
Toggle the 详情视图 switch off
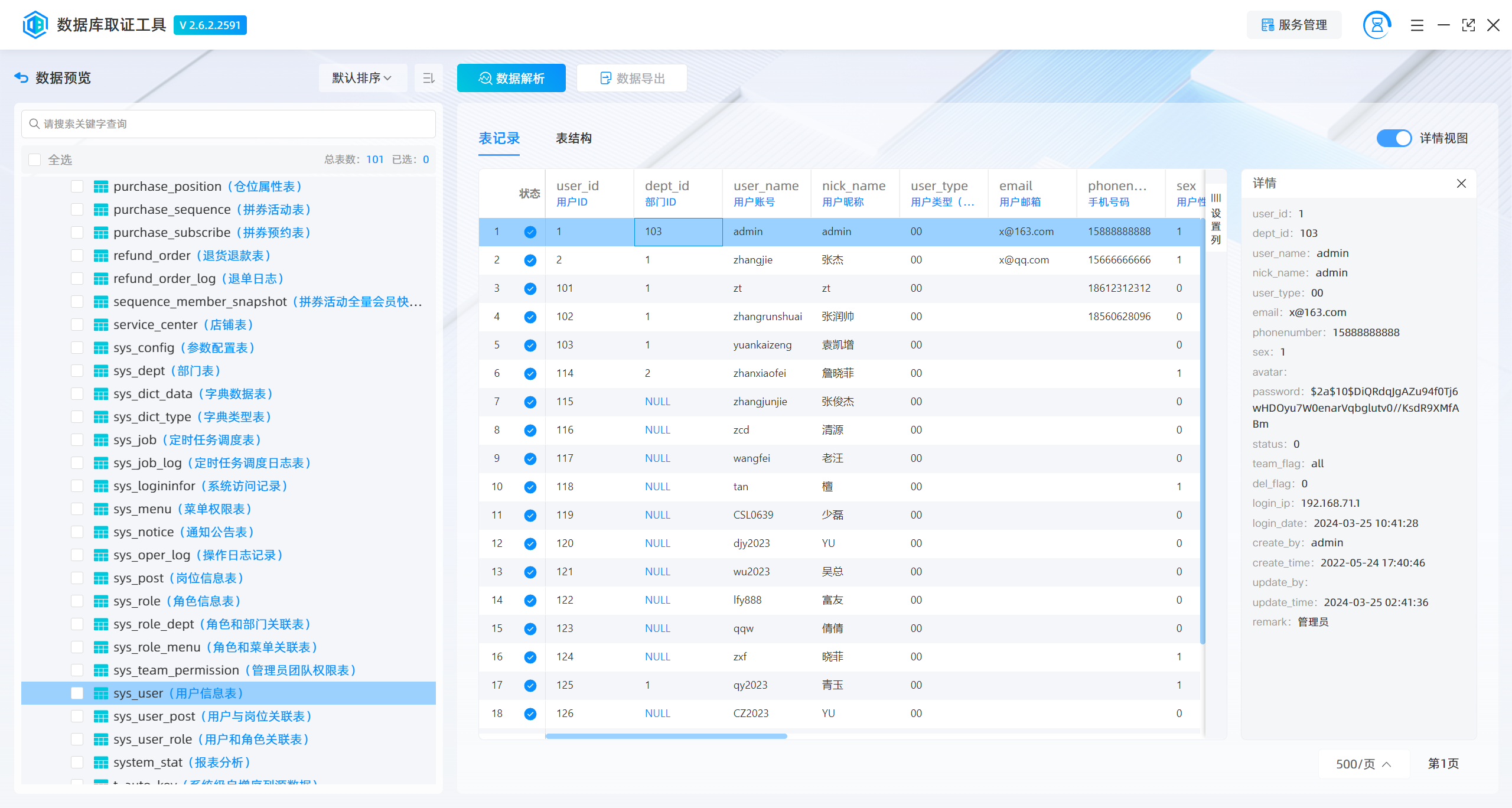[1394, 138]
